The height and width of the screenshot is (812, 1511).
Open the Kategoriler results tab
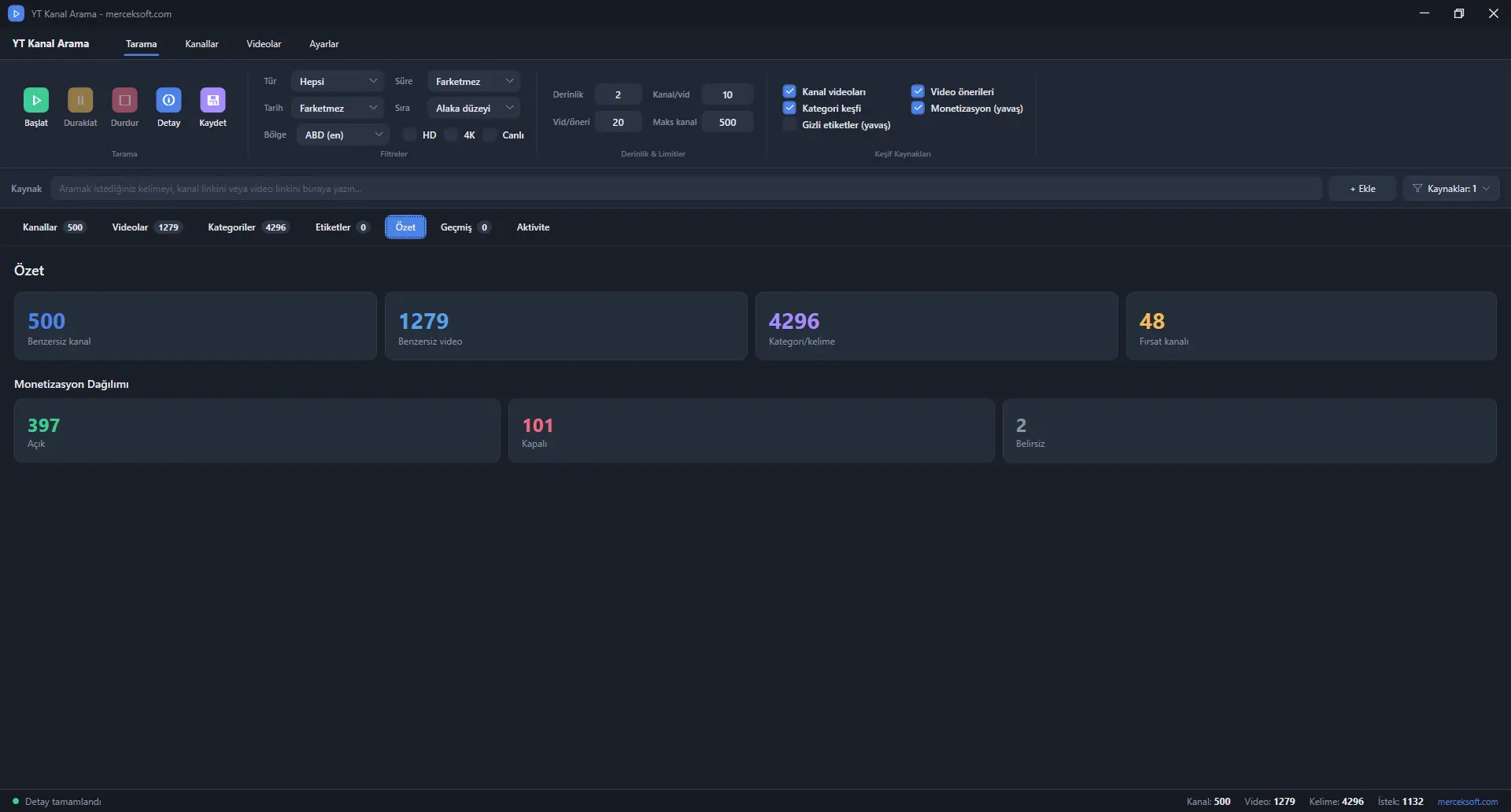(248, 227)
